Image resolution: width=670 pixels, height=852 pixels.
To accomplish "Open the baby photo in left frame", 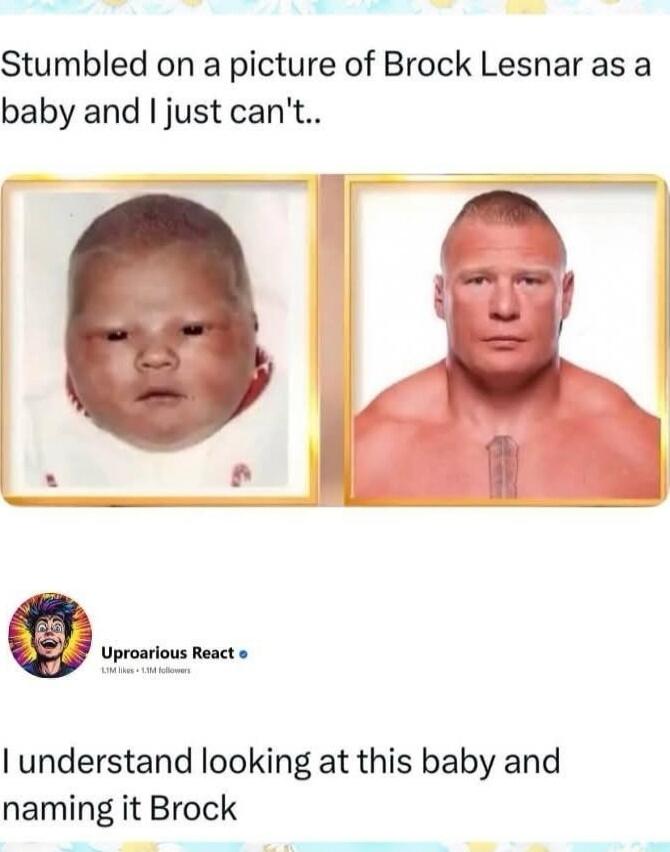I will [159, 340].
